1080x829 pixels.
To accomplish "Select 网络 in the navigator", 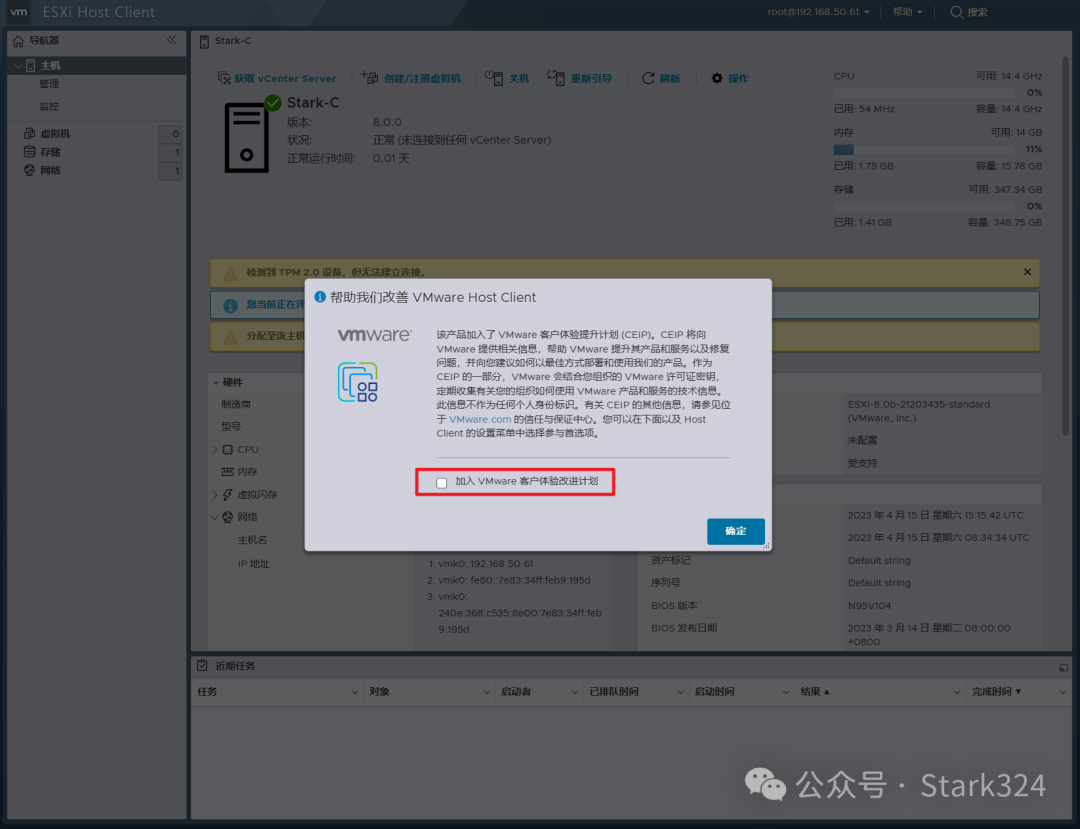I will click(x=50, y=170).
